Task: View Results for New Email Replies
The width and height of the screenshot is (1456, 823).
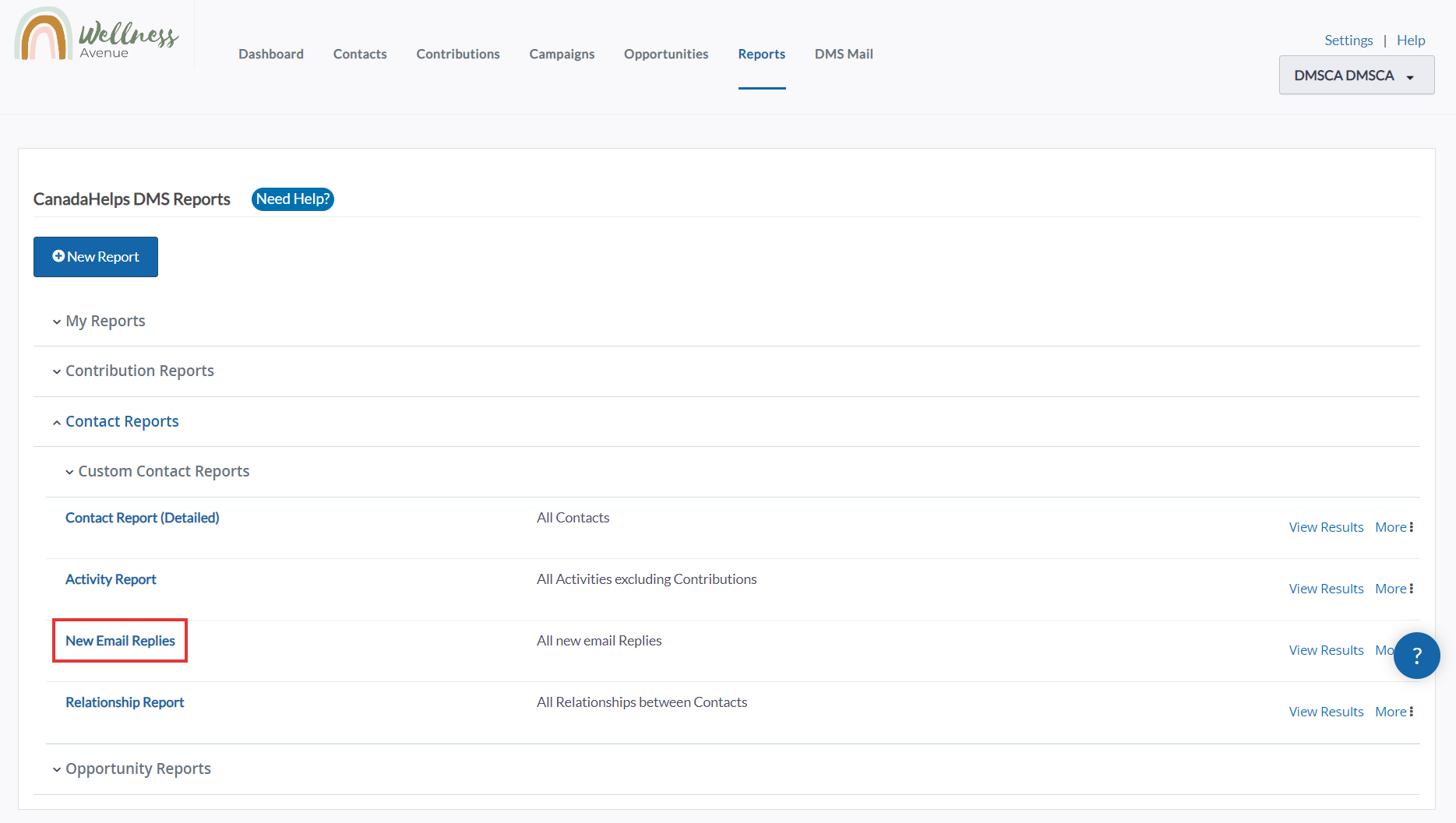Action: pyautogui.click(x=1326, y=650)
